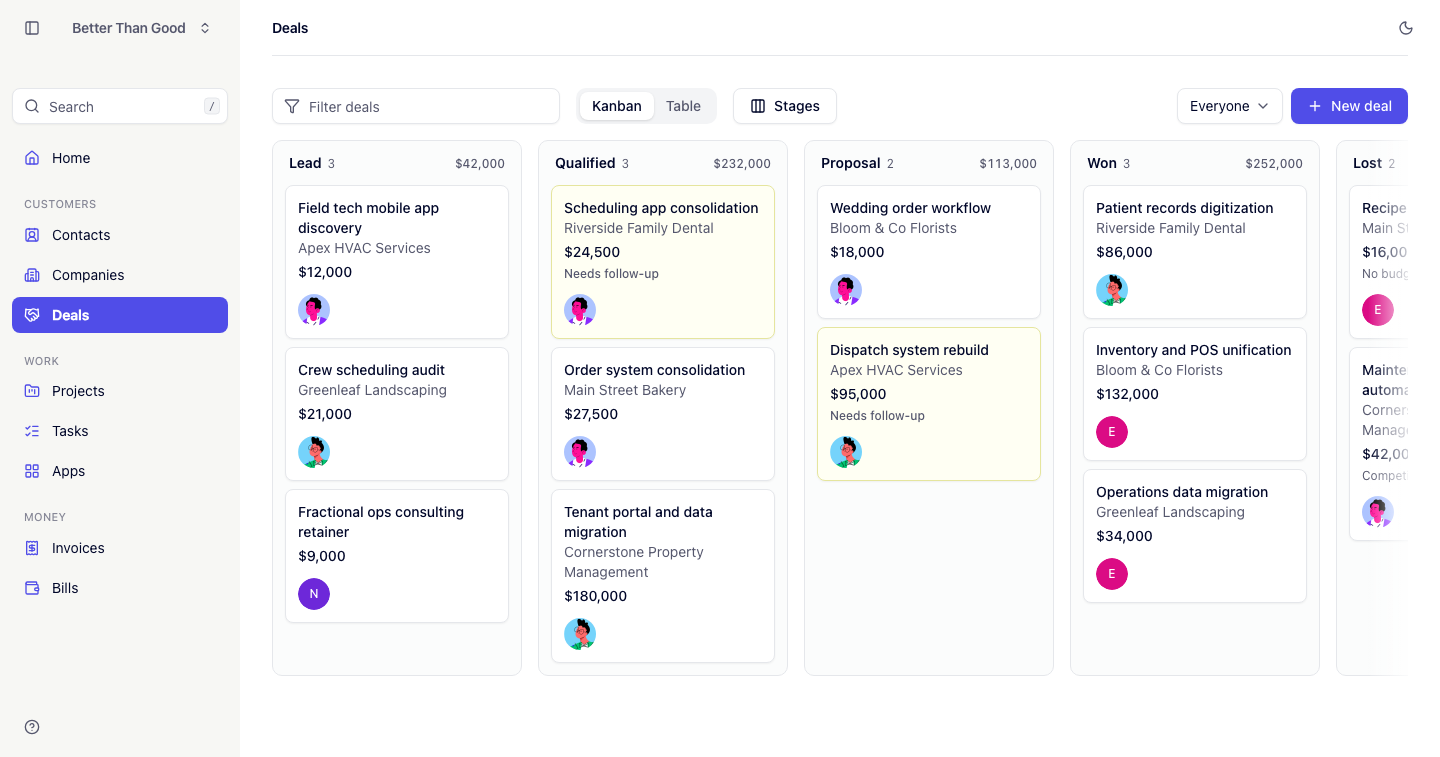Viewport: 1440px width, 757px height.
Task: Open Projects page
Action: click(x=120, y=391)
